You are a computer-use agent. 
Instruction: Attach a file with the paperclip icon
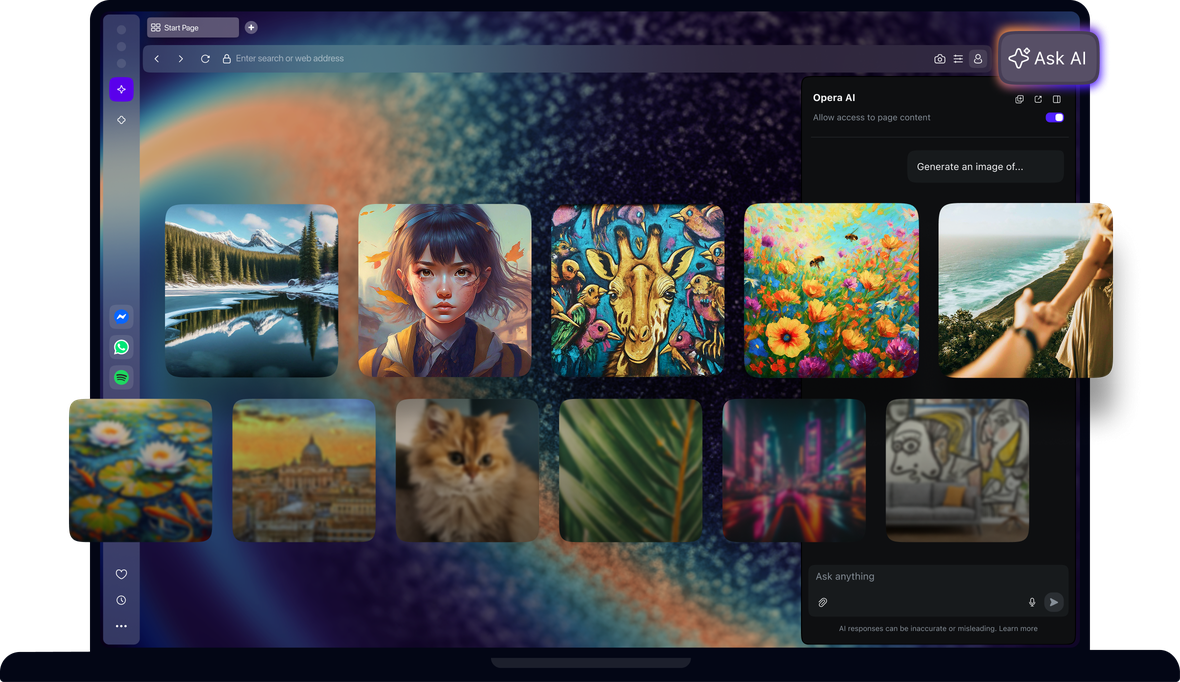click(822, 602)
